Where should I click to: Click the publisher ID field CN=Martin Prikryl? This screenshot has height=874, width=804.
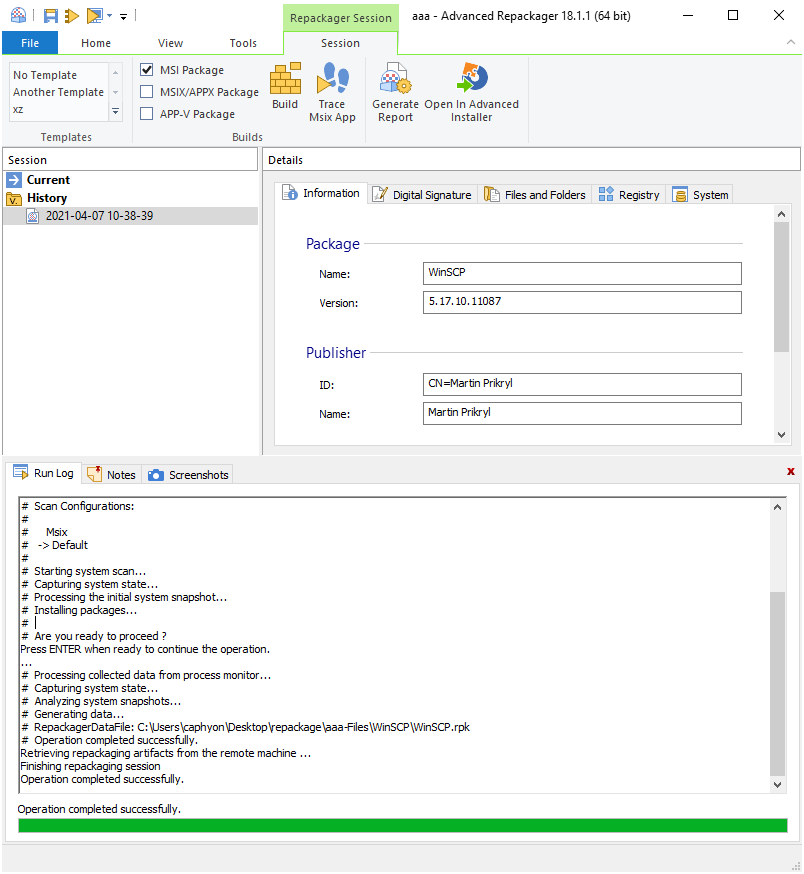tap(582, 384)
